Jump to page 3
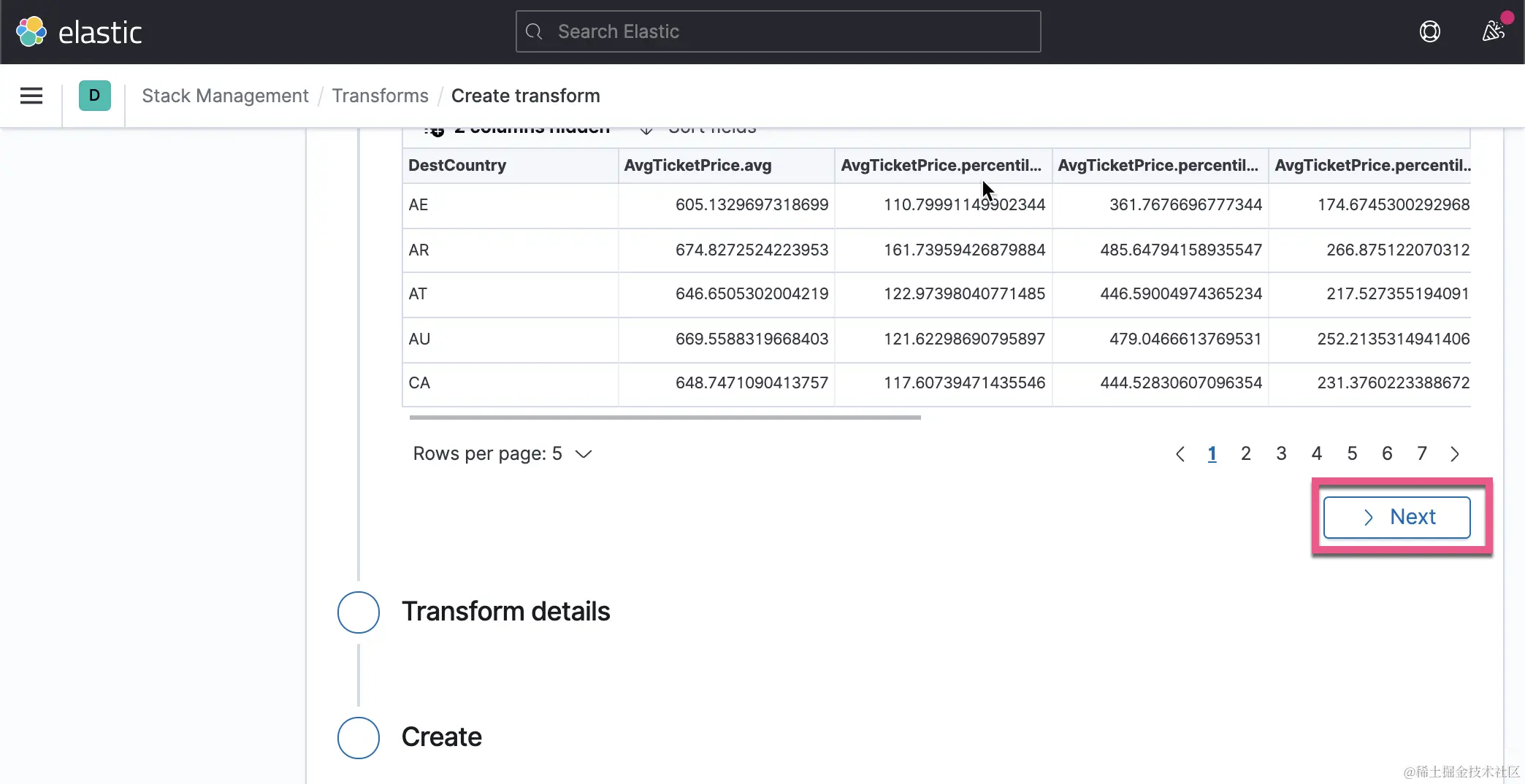 click(x=1281, y=454)
